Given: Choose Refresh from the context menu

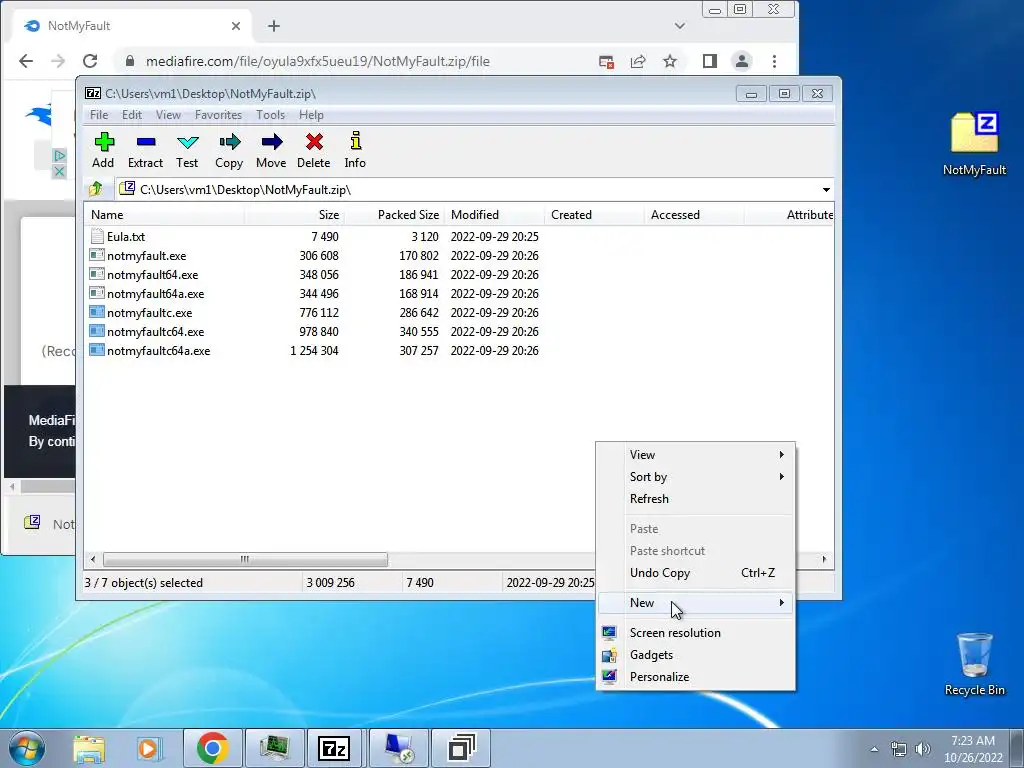Looking at the screenshot, I should (696, 499).
